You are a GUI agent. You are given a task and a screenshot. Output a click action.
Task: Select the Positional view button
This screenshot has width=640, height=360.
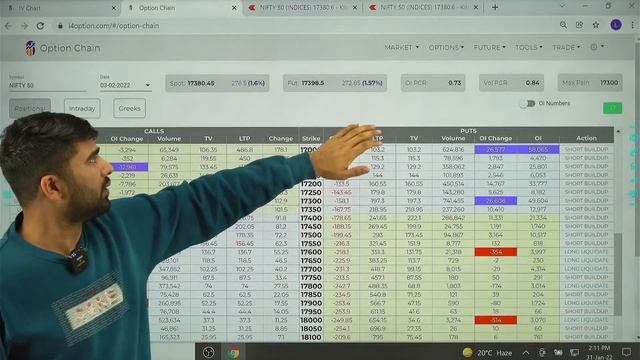tap(30, 109)
